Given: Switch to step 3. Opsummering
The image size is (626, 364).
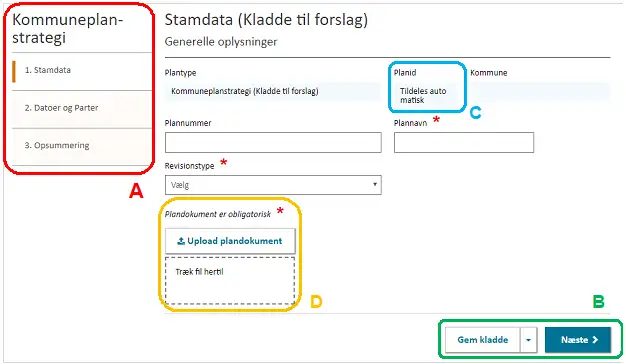Looking at the screenshot, I should [x=57, y=146].
